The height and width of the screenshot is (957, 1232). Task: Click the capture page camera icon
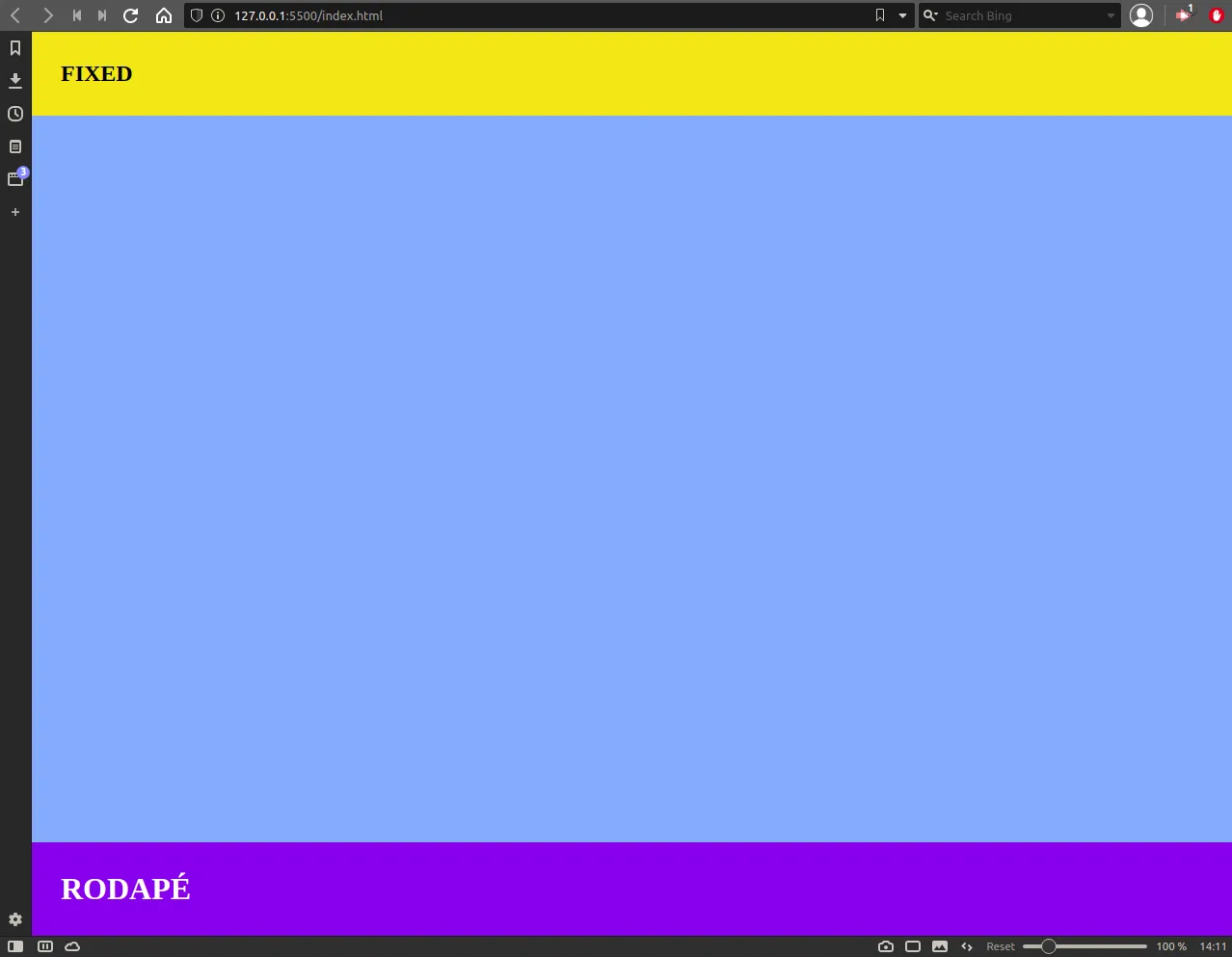click(x=886, y=946)
